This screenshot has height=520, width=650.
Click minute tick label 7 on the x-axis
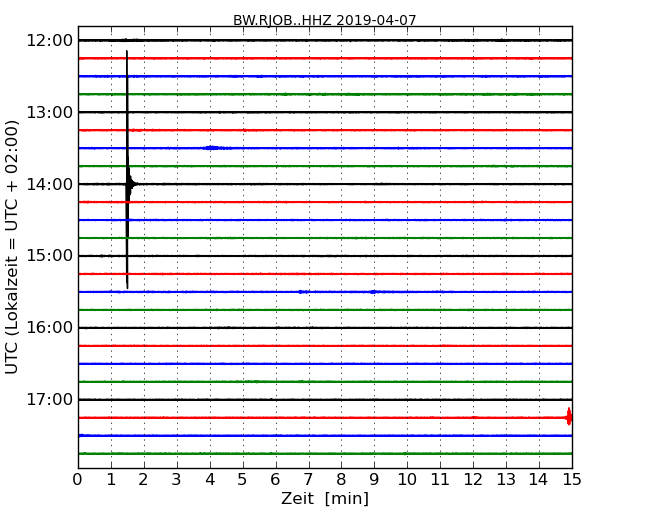coord(308,479)
